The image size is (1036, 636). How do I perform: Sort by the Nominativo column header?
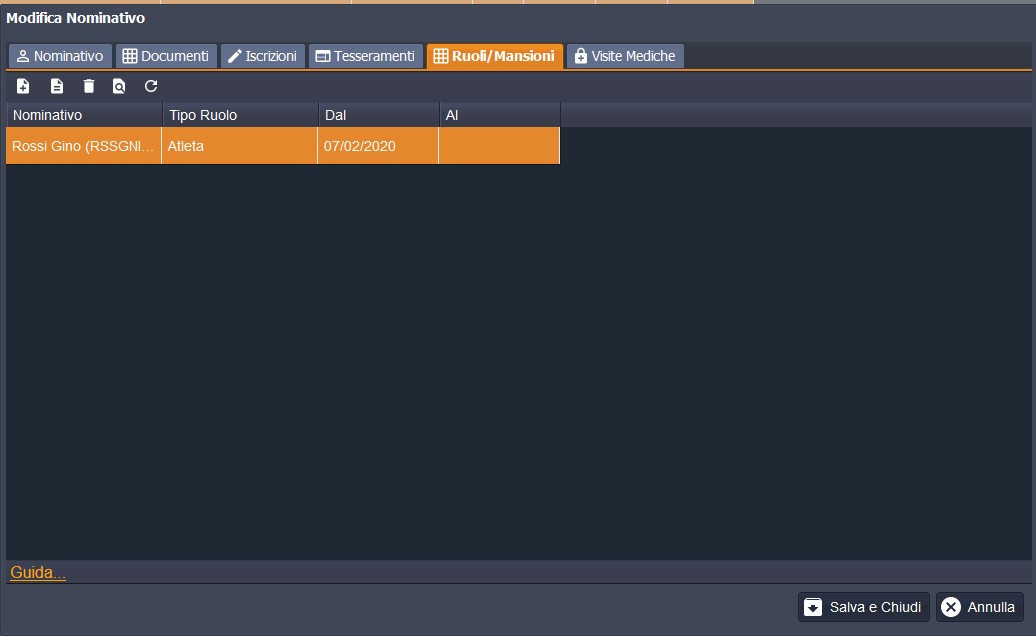tap(83, 115)
